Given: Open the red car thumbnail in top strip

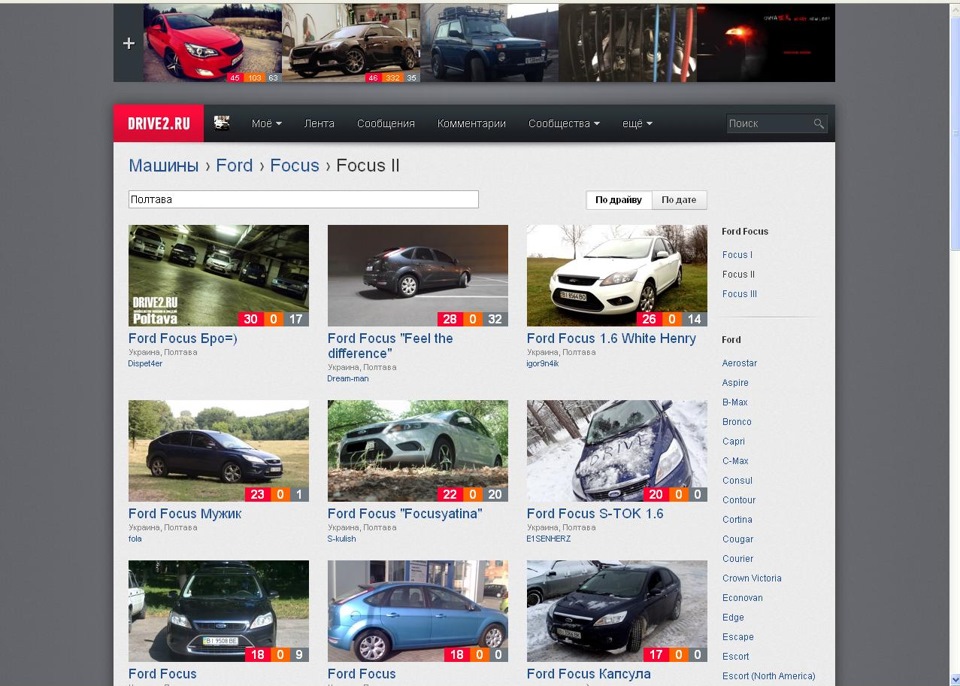Looking at the screenshot, I should [212, 43].
